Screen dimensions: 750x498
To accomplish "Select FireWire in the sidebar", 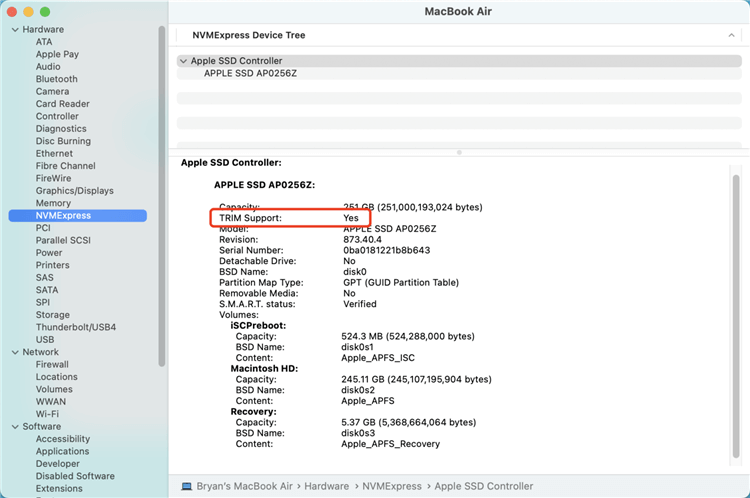I will tap(53, 179).
